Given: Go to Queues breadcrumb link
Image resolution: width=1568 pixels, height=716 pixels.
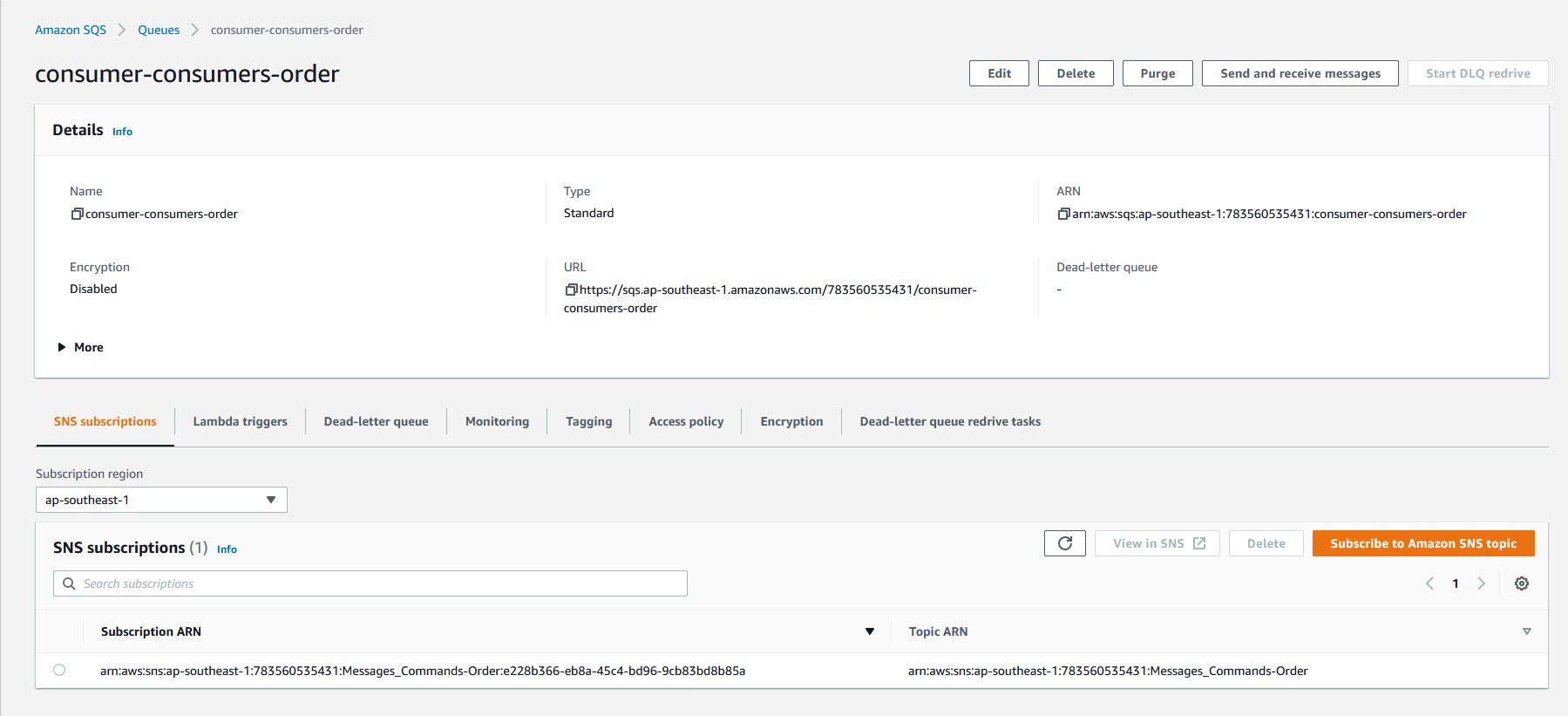Looking at the screenshot, I should pyautogui.click(x=159, y=30).
